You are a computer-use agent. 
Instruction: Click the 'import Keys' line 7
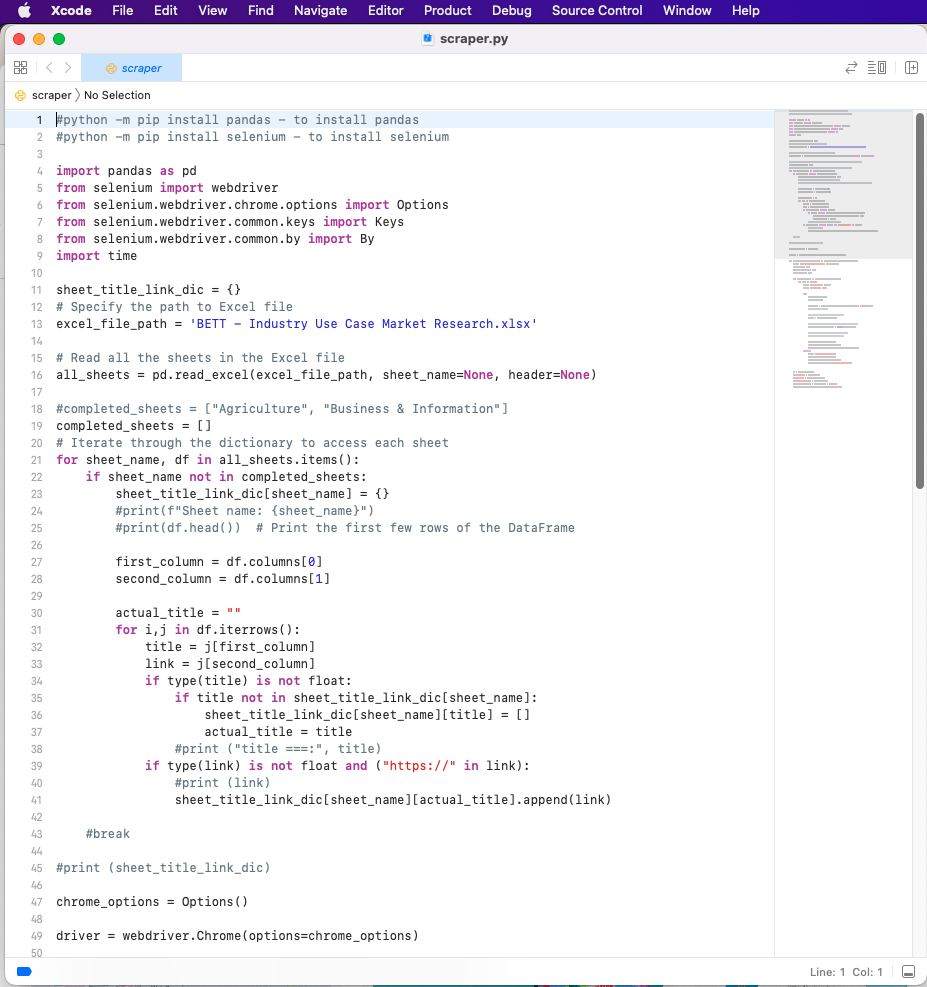tap(230, 222)
